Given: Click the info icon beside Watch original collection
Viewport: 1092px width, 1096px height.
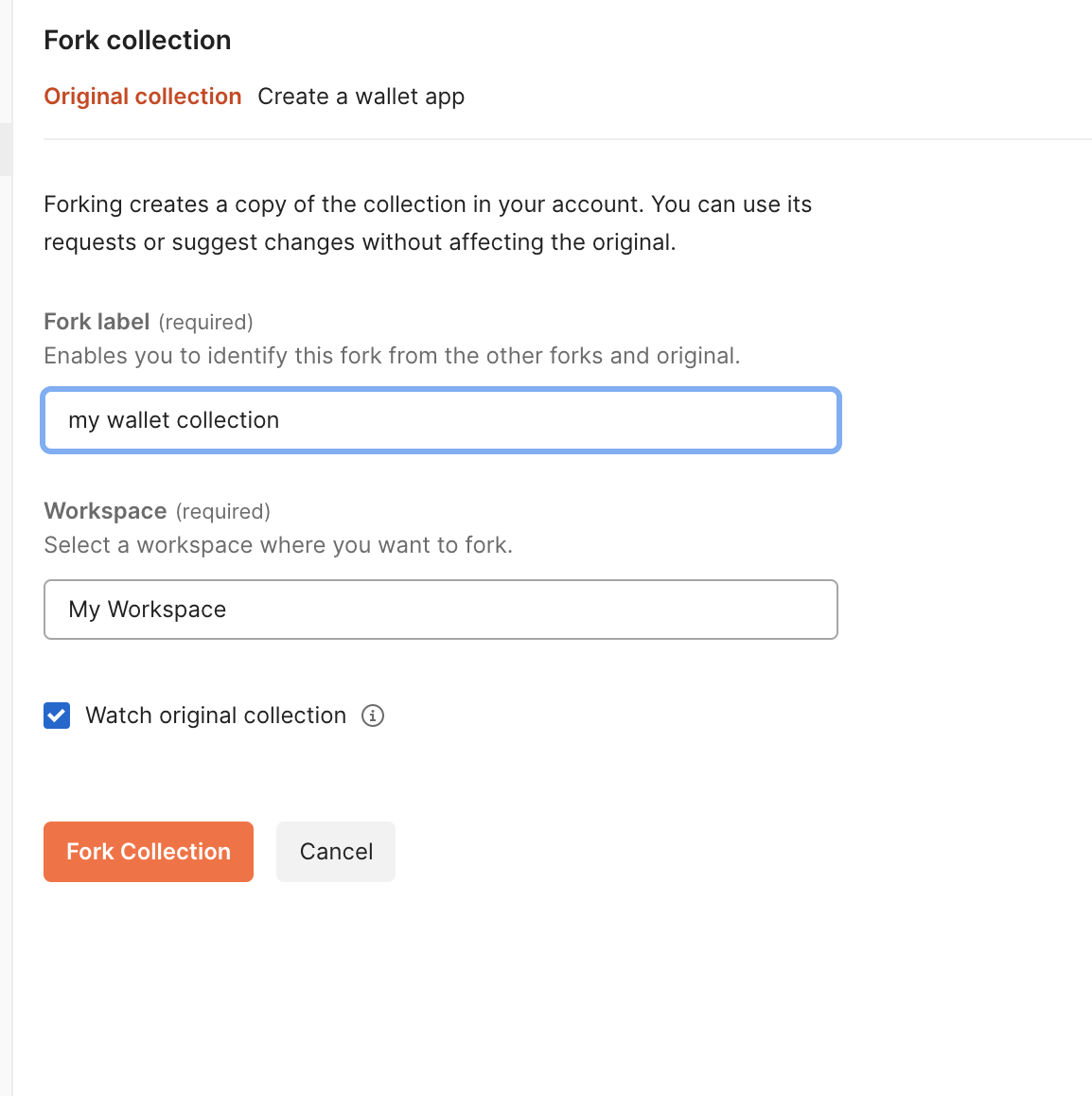Looking at the screenshot, I should [x=373, y=716].
